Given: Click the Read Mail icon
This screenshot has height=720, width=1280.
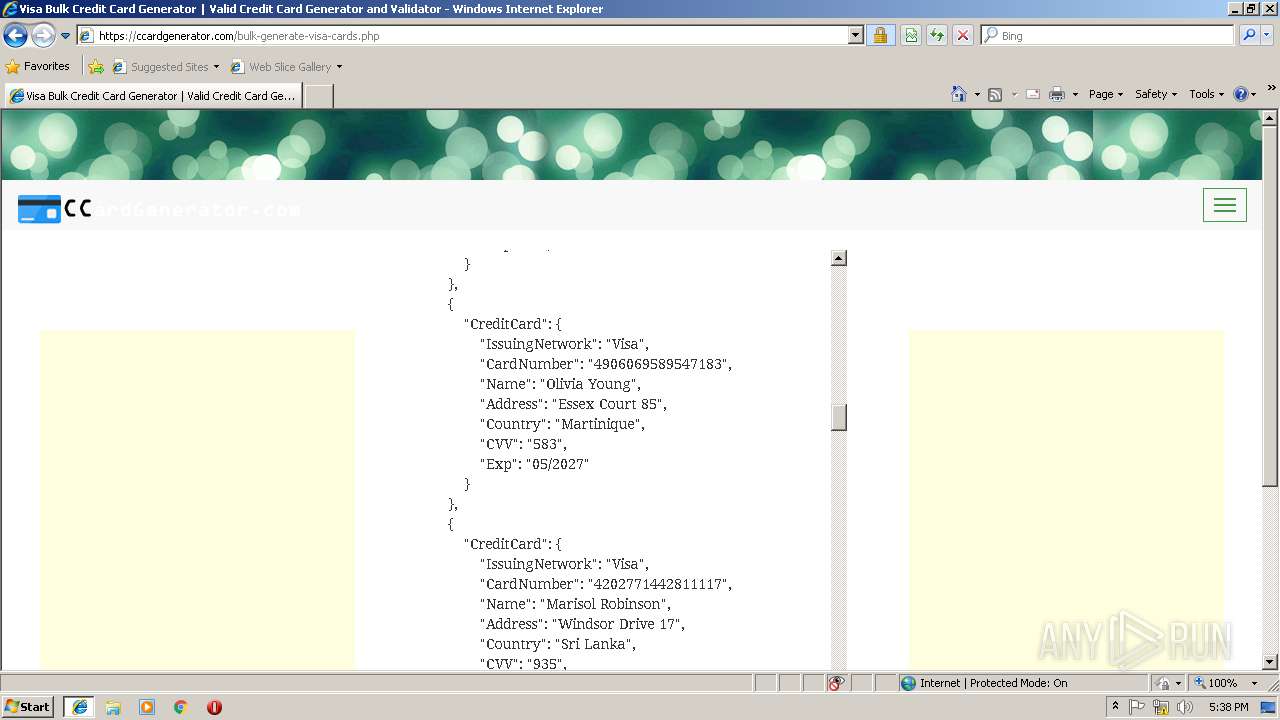Looking at the screenshot, I should pos(1033,94).
